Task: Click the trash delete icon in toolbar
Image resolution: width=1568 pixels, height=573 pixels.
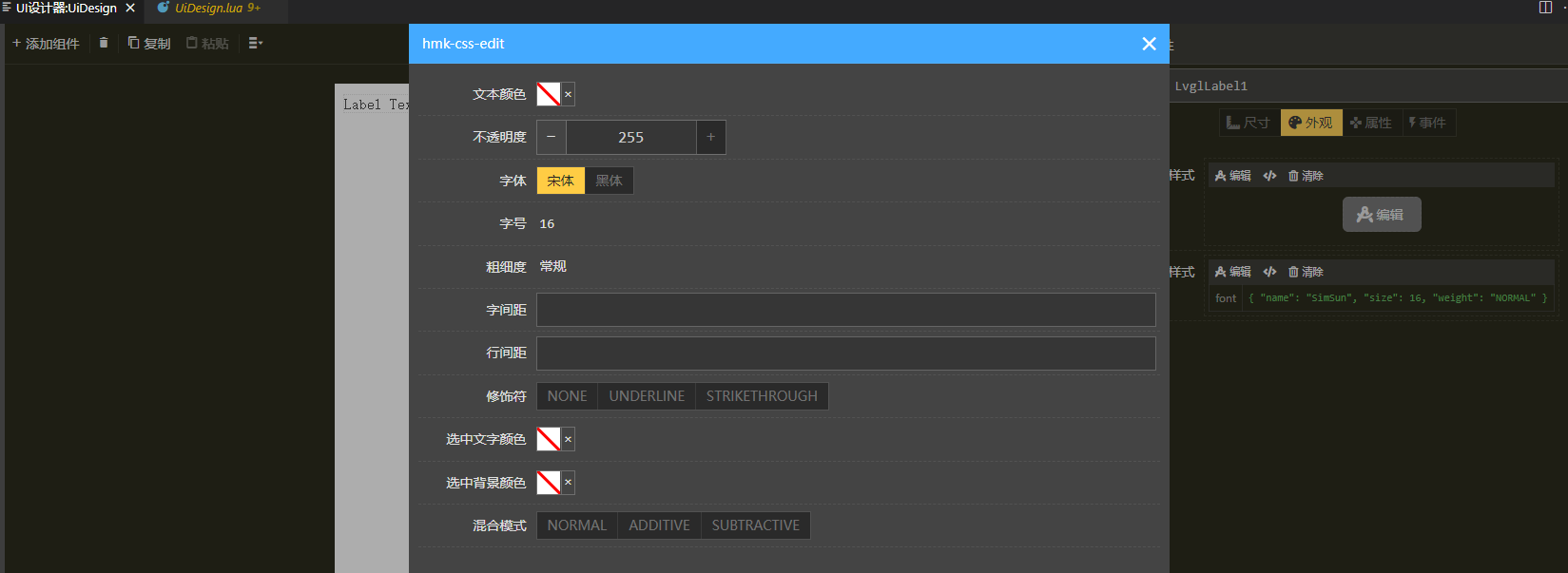Action: point(104,43)
